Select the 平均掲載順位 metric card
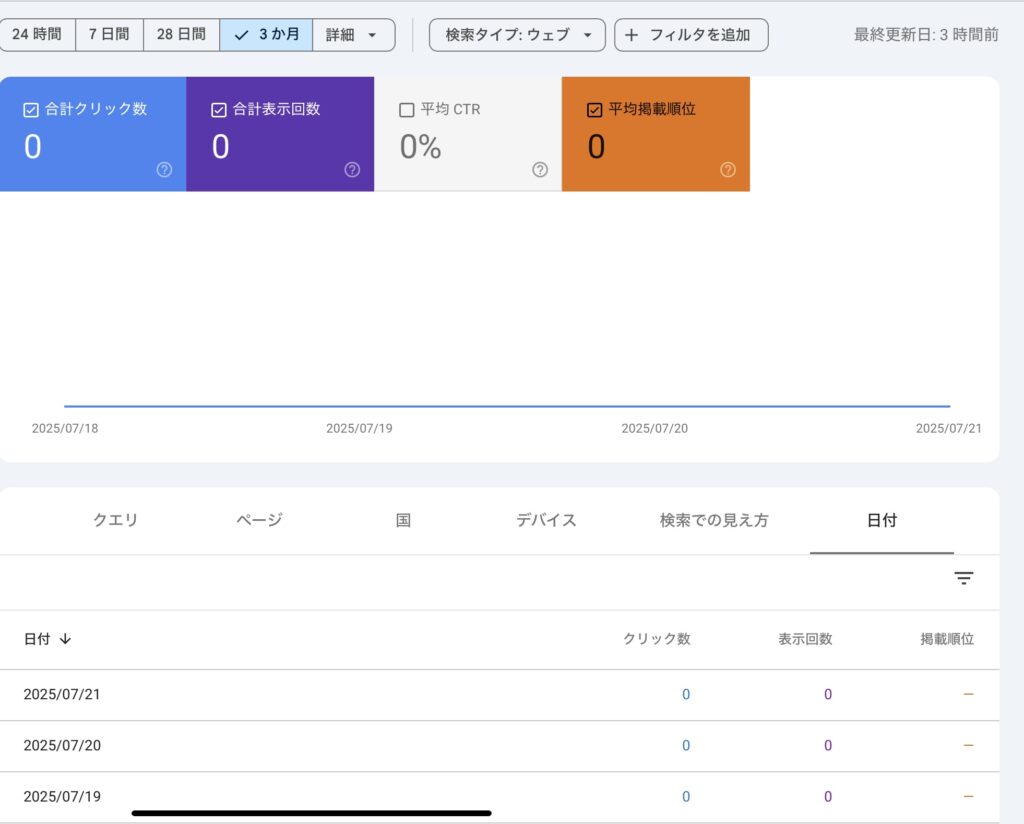The width and height of the screenshot is (1024, 824). tap(656, 134)
